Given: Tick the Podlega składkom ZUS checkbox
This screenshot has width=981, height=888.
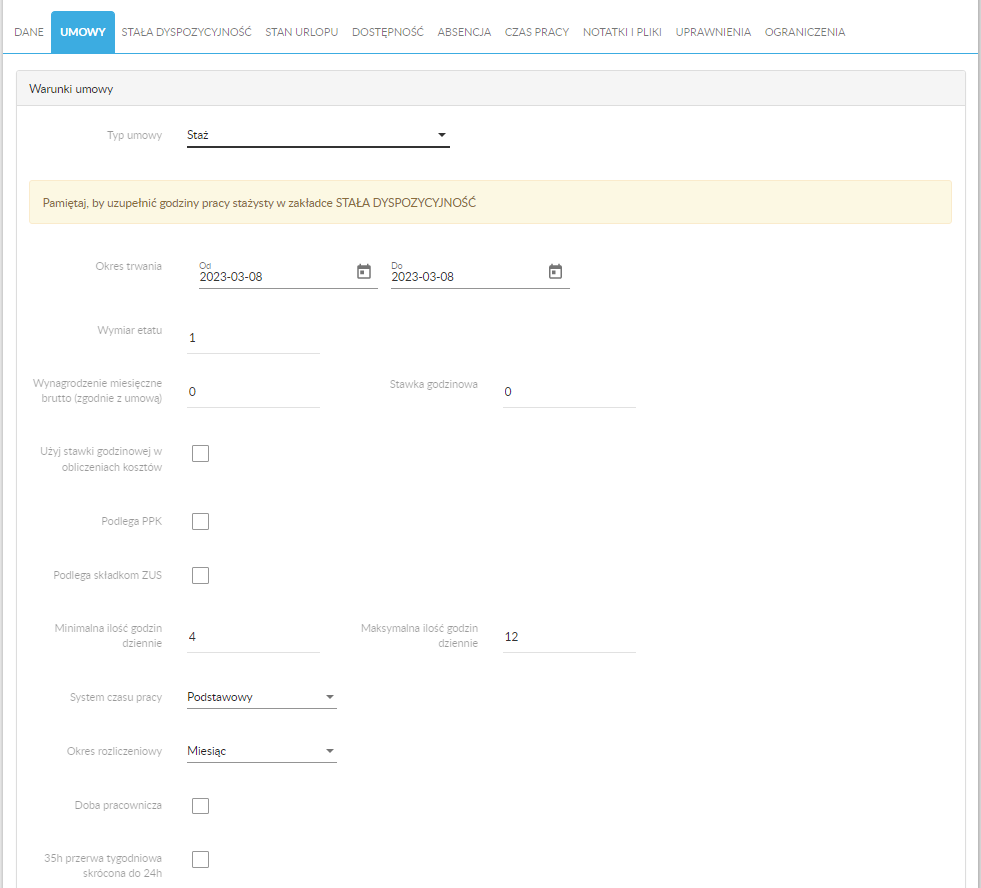Looking at the screenshot, I should 200,575.
